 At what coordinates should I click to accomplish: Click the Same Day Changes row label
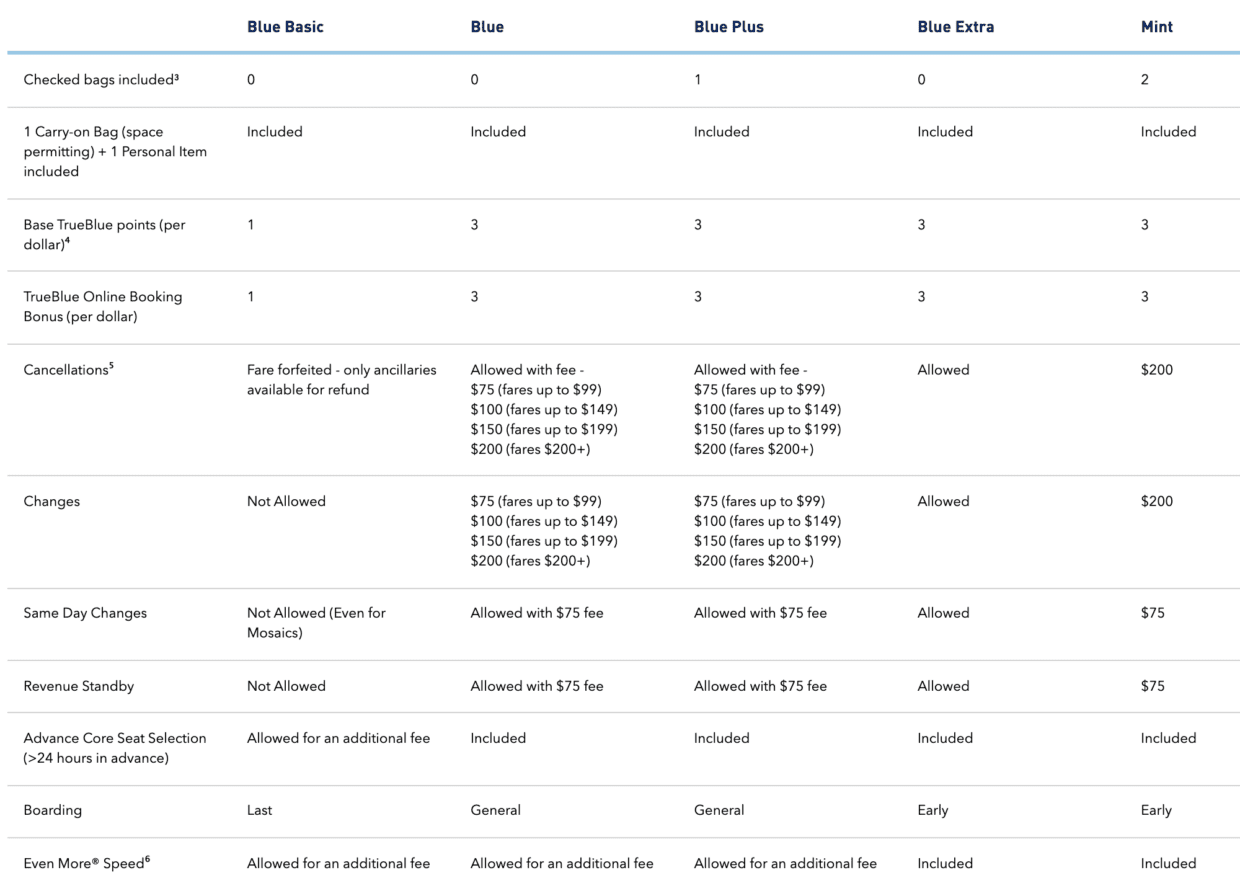[x=85, y=613]
